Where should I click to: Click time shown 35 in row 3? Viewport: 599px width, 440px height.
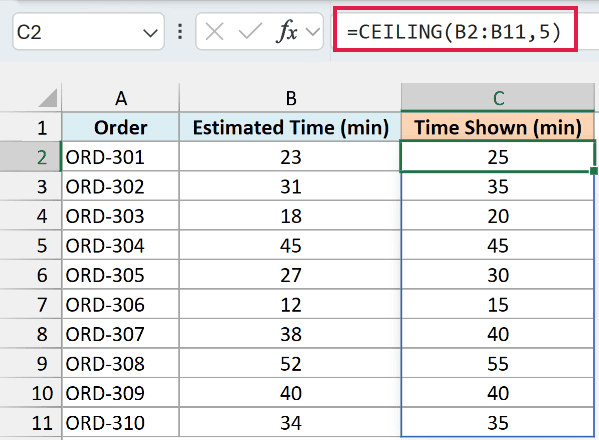498,186
